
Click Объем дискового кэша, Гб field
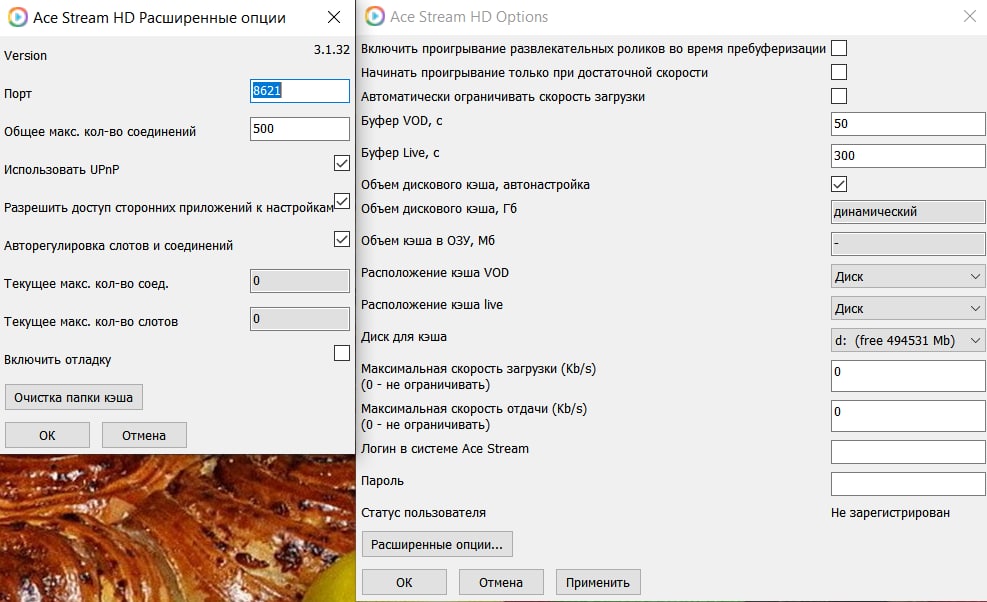click(x=908, y=212)
